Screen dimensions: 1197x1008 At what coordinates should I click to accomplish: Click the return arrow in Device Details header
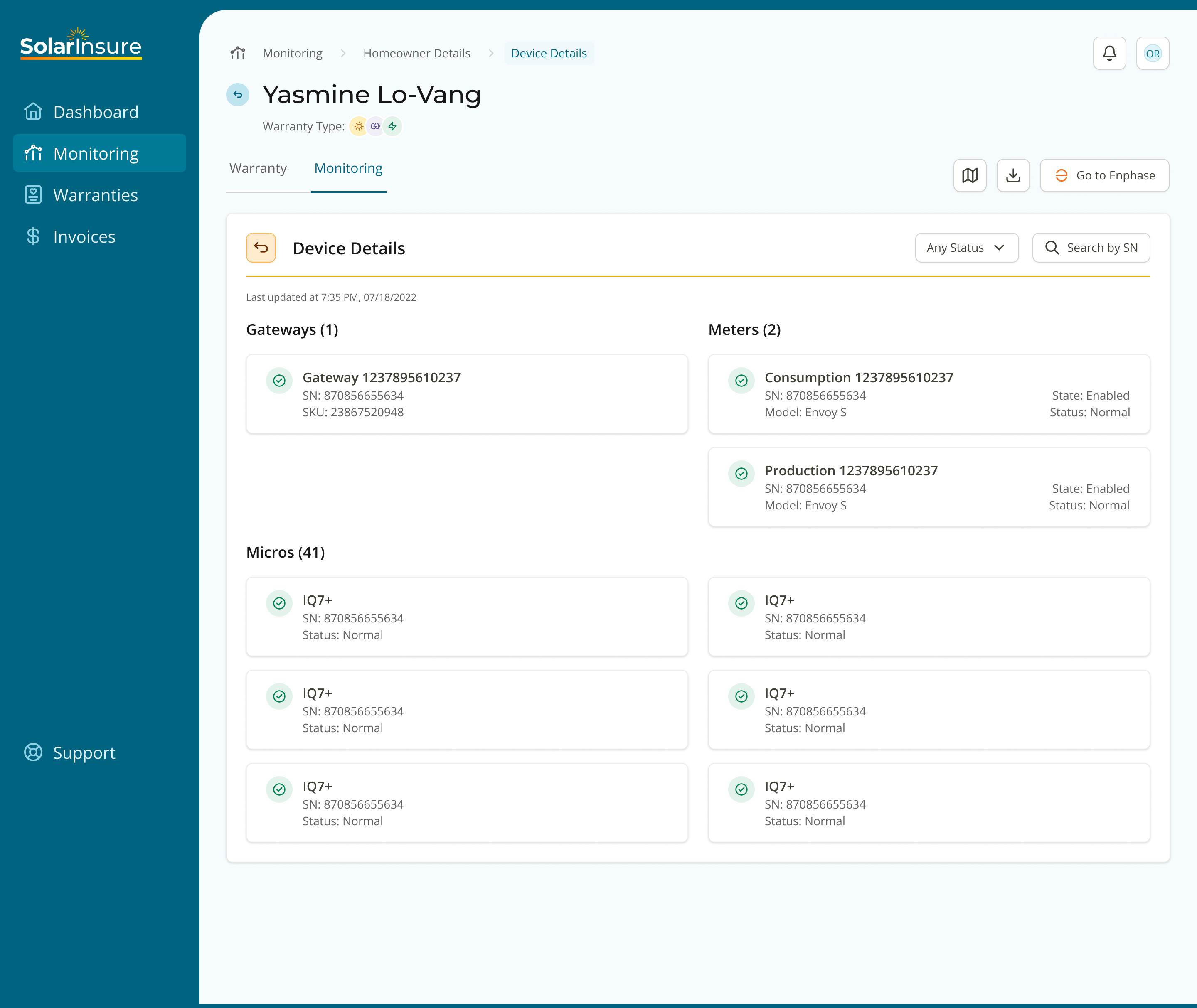click(261, 247)
